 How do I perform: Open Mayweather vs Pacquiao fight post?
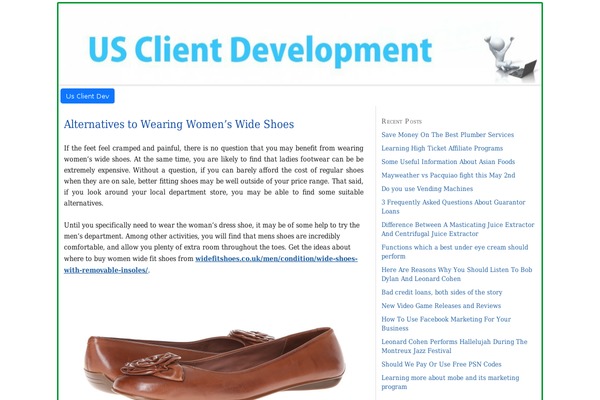(448, 175)
